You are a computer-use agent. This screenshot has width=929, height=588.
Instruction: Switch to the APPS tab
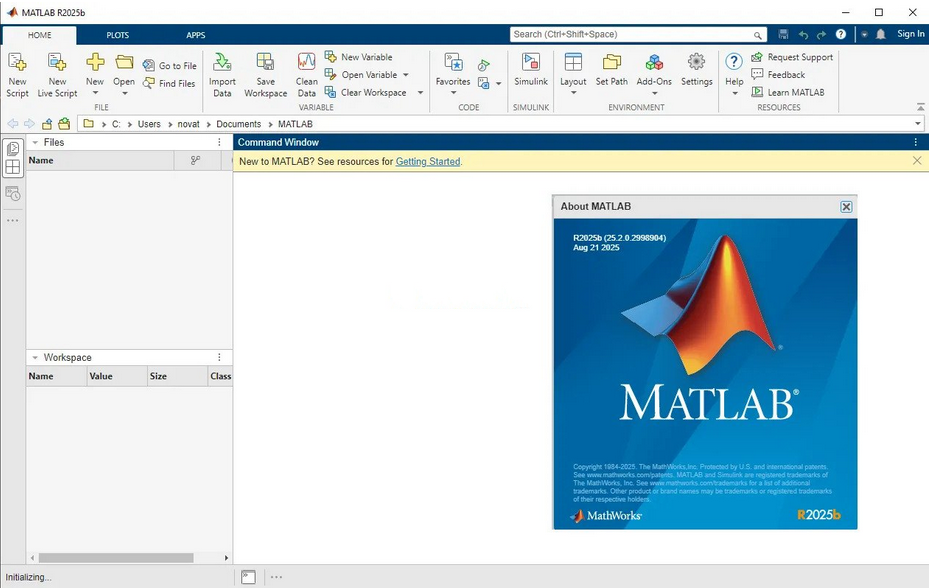(196, 35)
